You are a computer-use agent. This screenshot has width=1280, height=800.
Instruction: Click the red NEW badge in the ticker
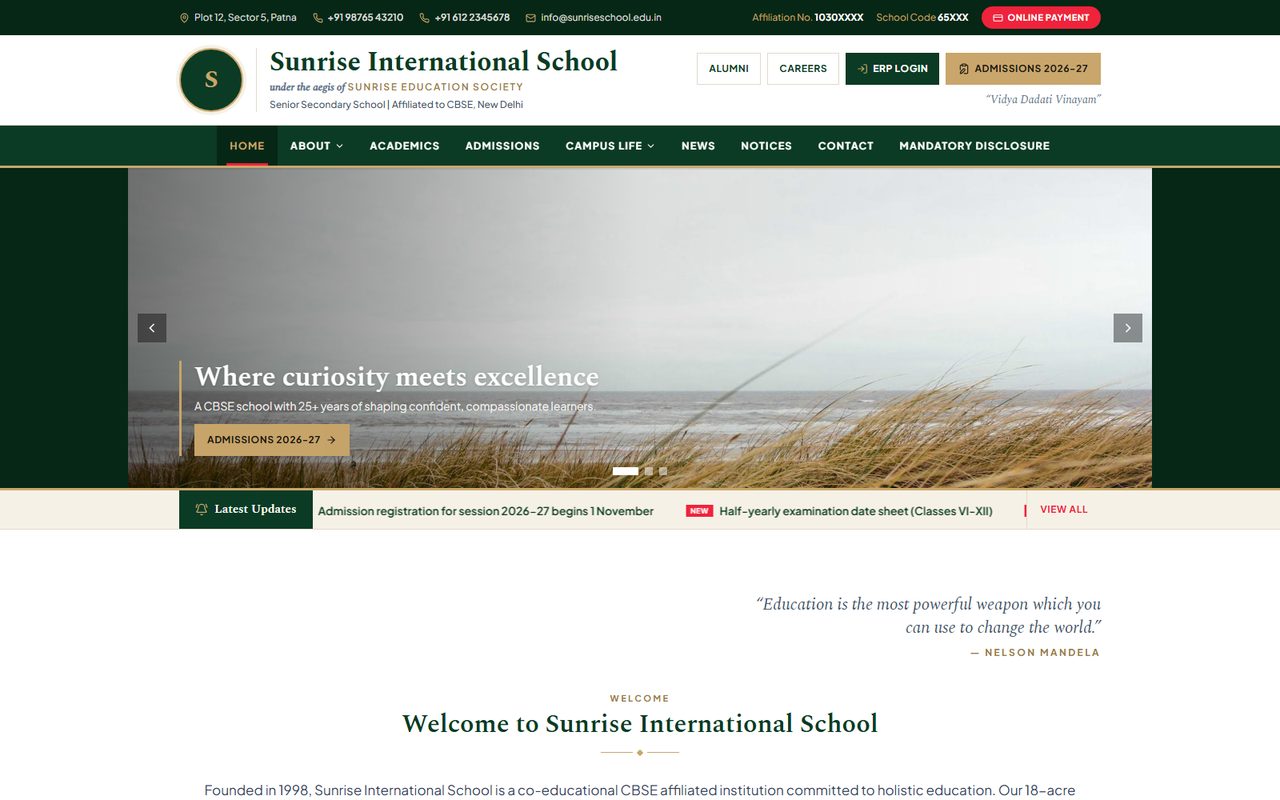pos(699,511)
